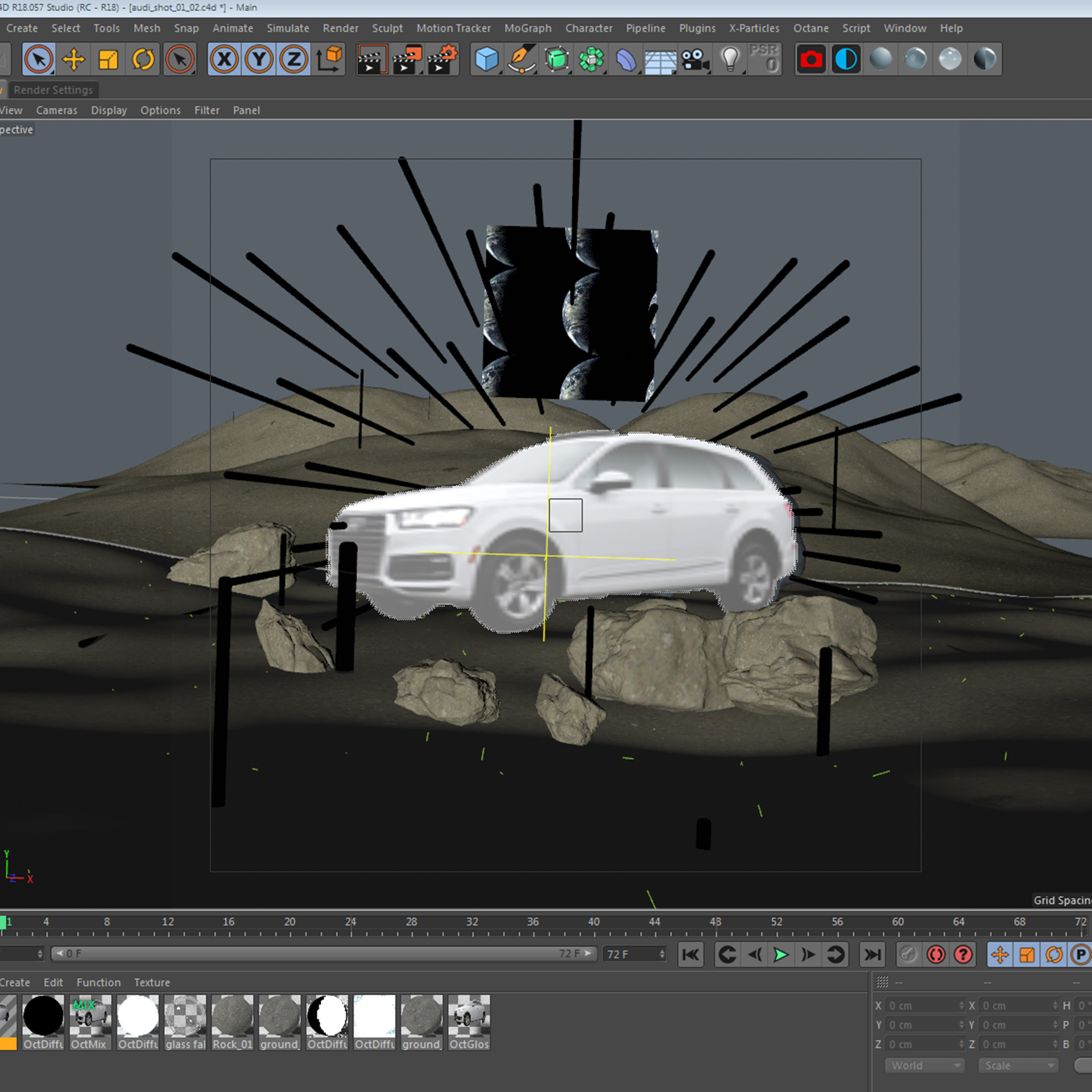Open the green Subdivision Surface generator icon

click(x=556, y=59)
